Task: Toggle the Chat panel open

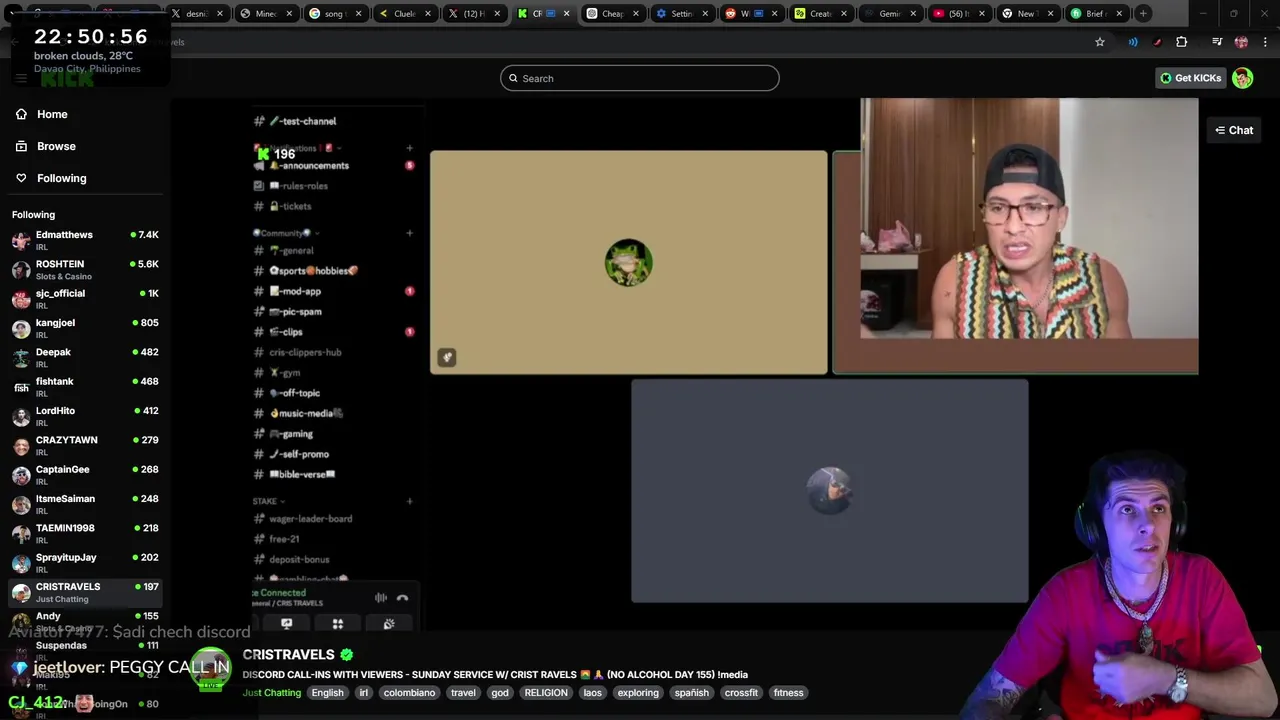Action: pyautogui.click(x=1234, y=130)
